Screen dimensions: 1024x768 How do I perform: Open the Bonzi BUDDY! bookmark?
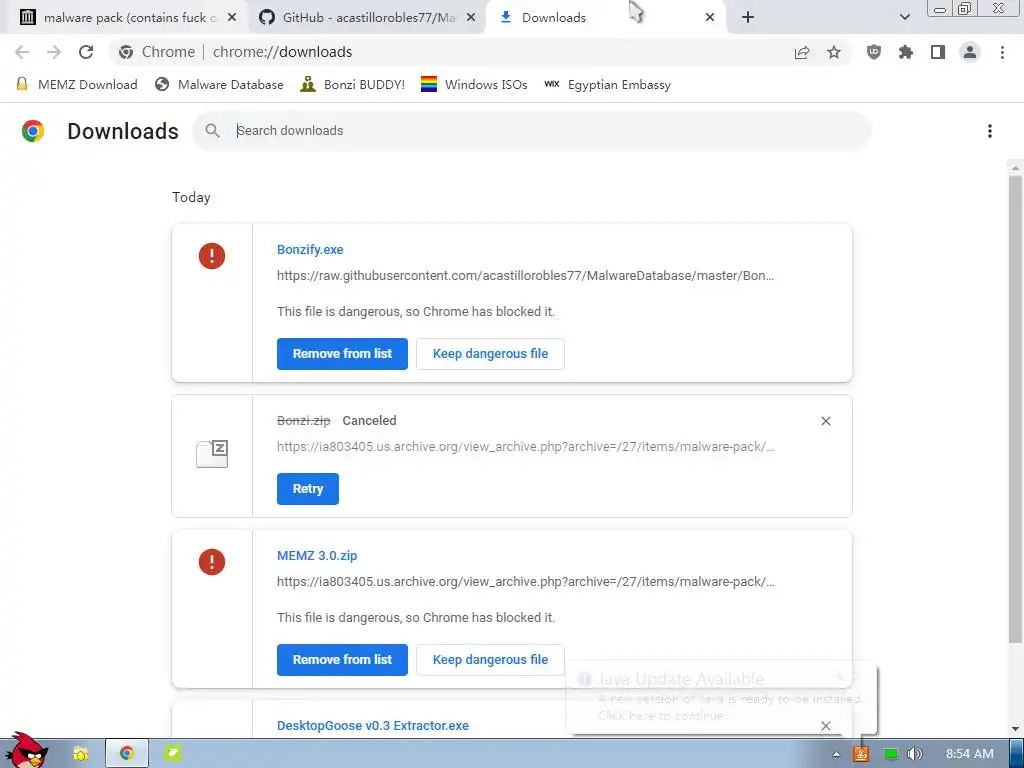pyautogui.click(x=353, y=84)
